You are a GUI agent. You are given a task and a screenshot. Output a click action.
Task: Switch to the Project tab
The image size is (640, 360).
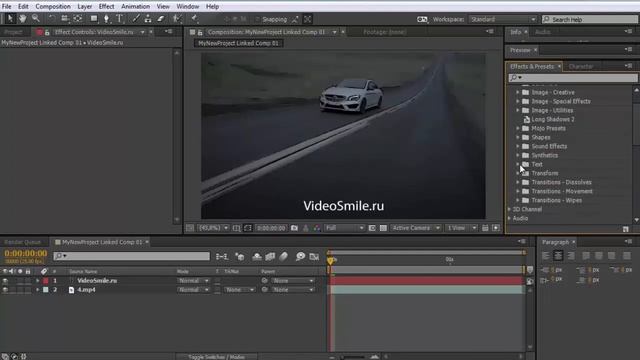coord(13,32)
